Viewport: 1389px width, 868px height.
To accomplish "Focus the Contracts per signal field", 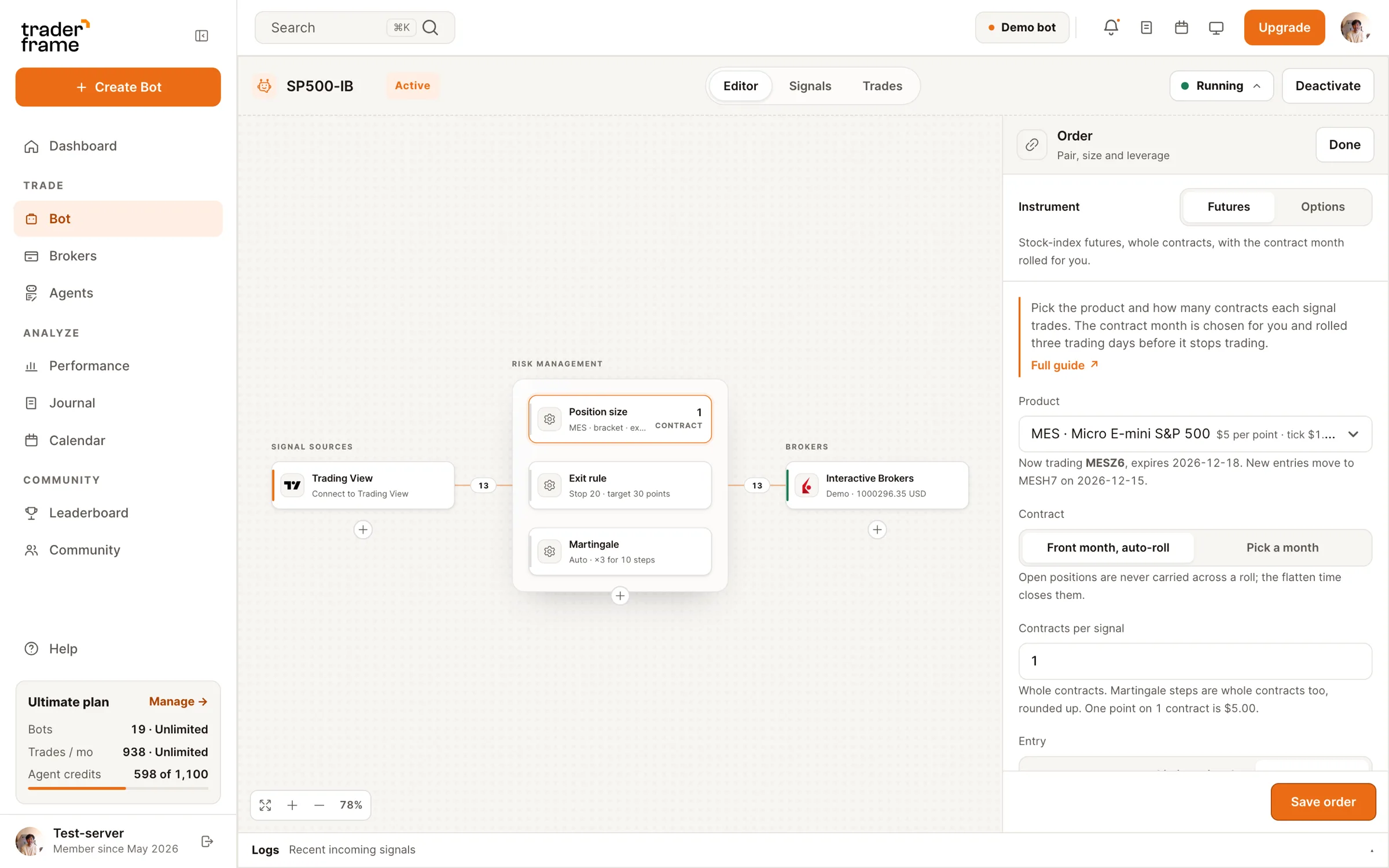I will point(1195,661).
